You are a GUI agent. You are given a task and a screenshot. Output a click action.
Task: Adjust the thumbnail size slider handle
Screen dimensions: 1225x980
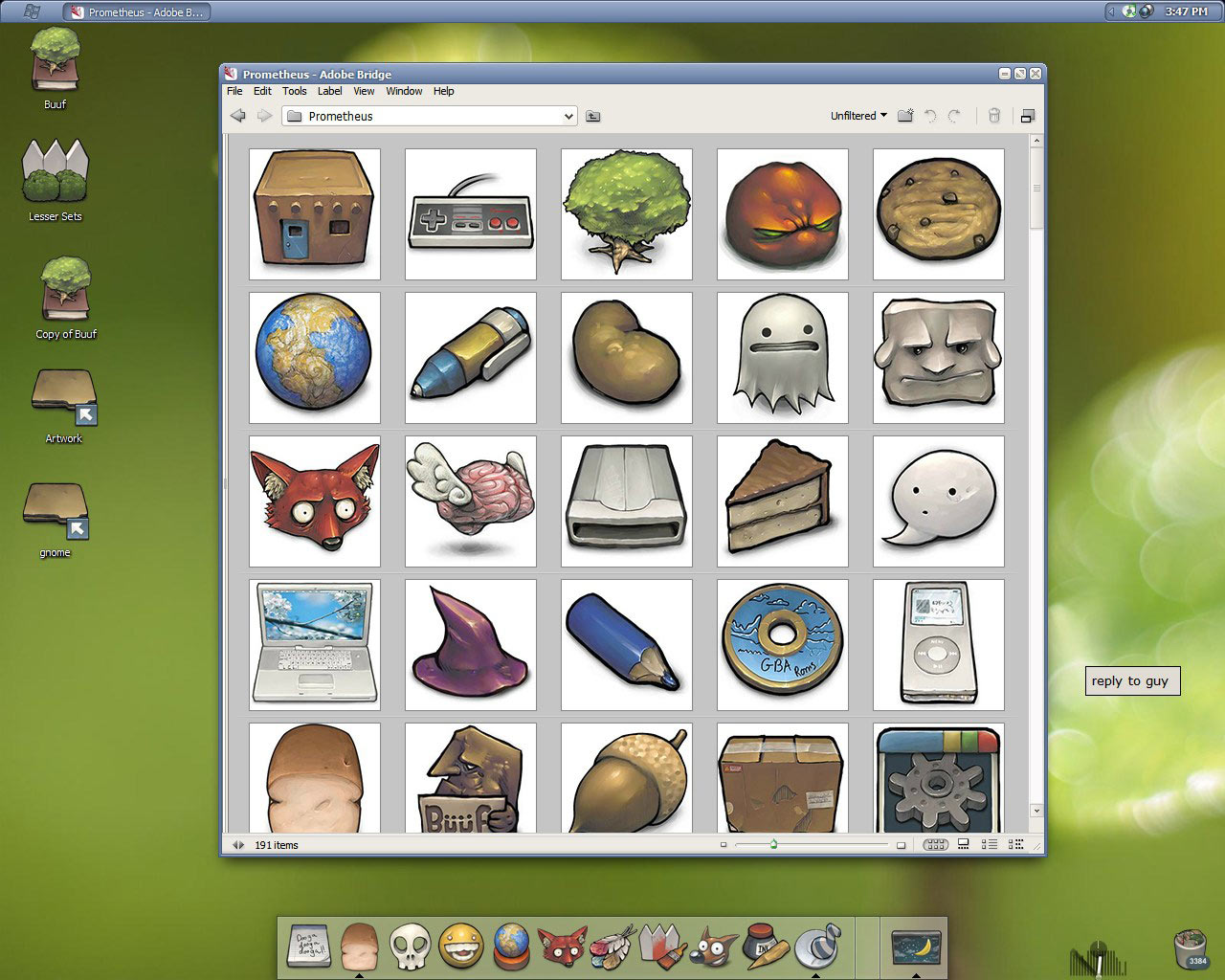pyautogui.click(x=773, y=844)
